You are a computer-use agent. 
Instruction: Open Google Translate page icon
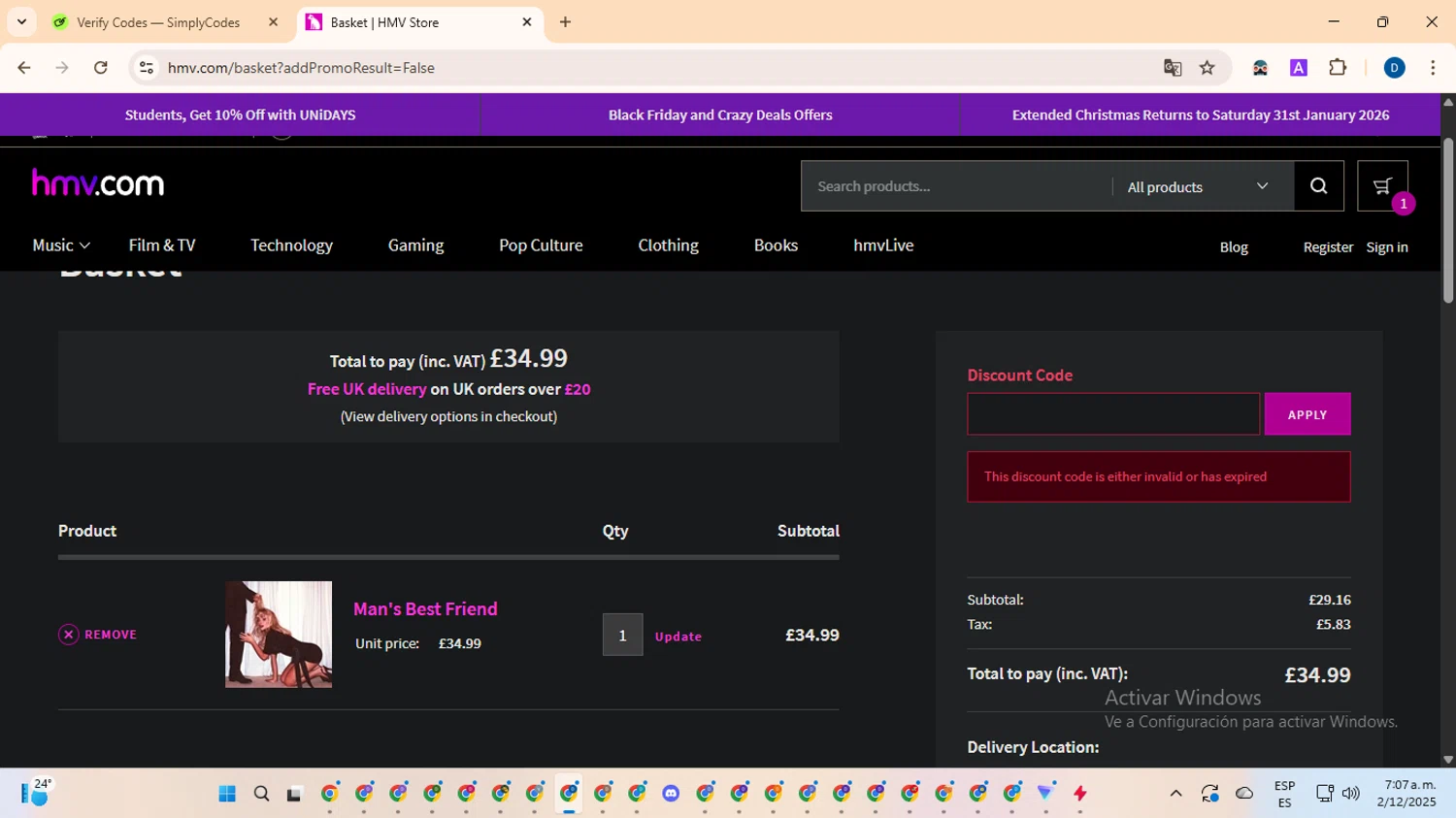(1173, 68)
